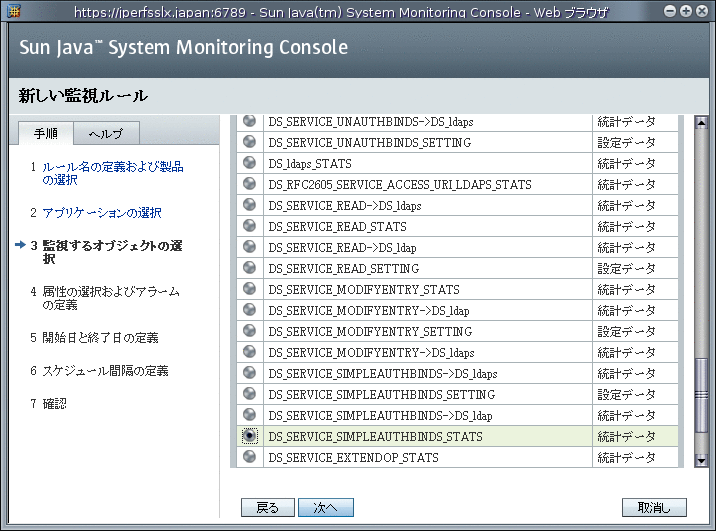Open the ヘルプ tab
716x531 pixels.
click(106, 133)
